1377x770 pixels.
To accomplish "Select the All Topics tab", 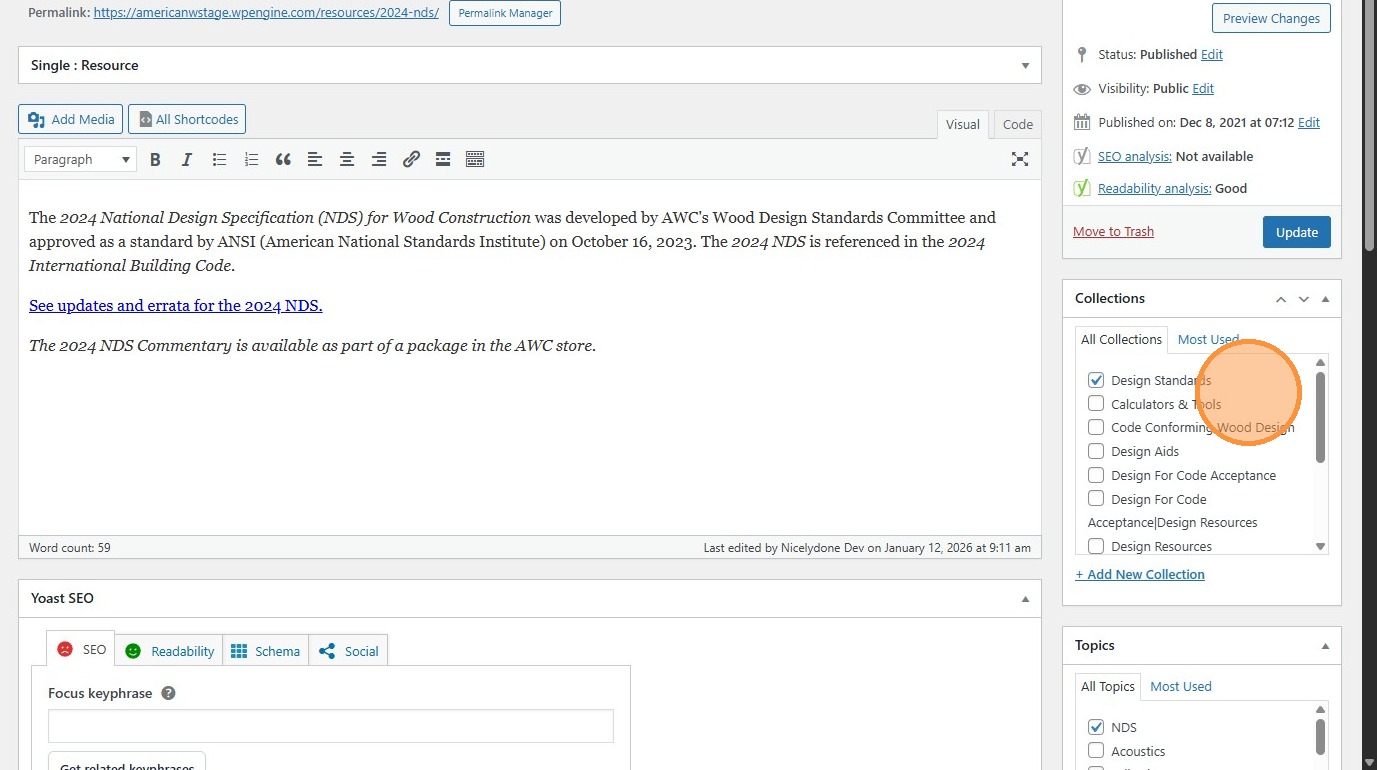I will pyautogui.click(x=1108, y=686).
